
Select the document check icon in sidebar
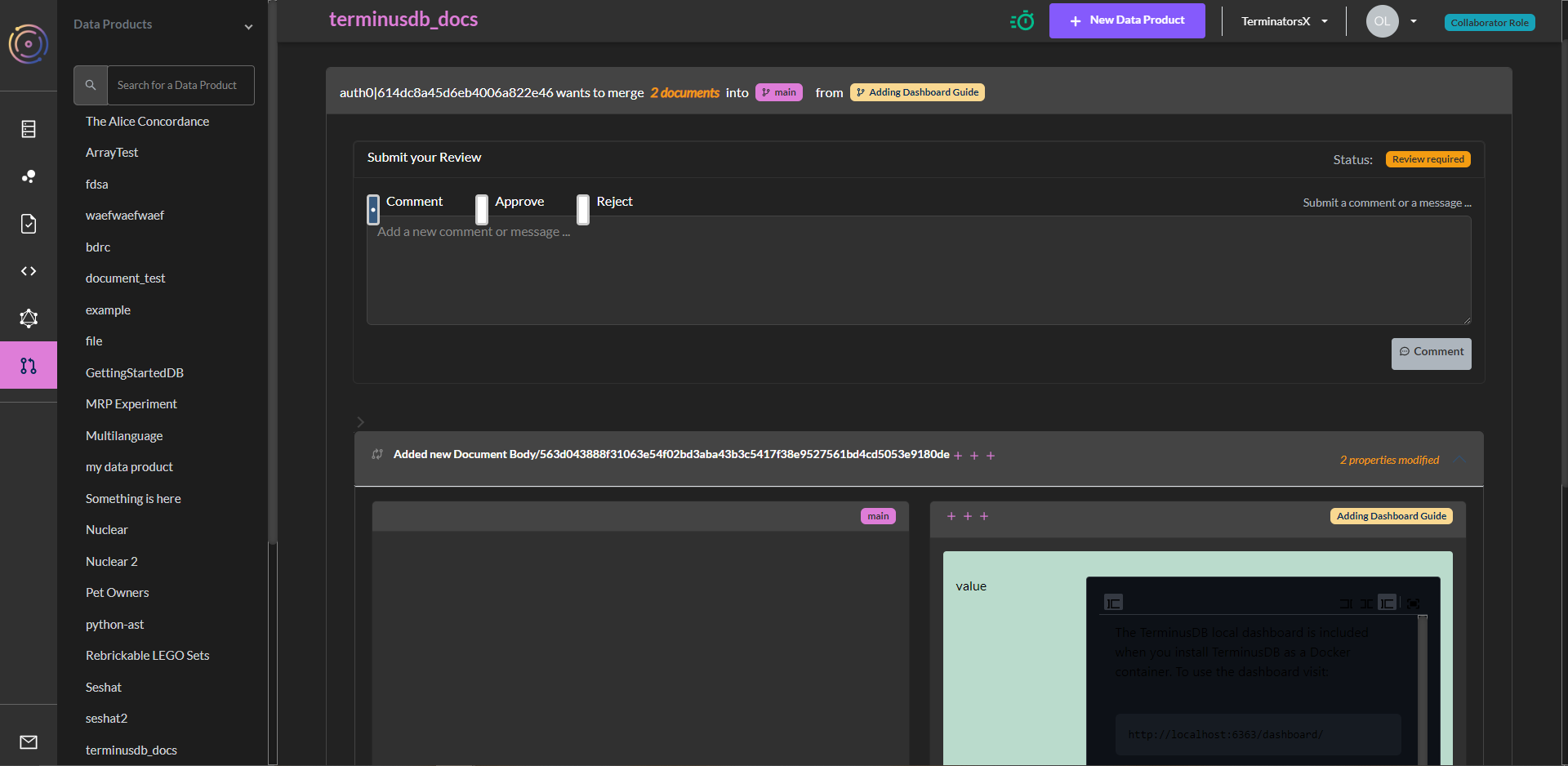(29, 224)
